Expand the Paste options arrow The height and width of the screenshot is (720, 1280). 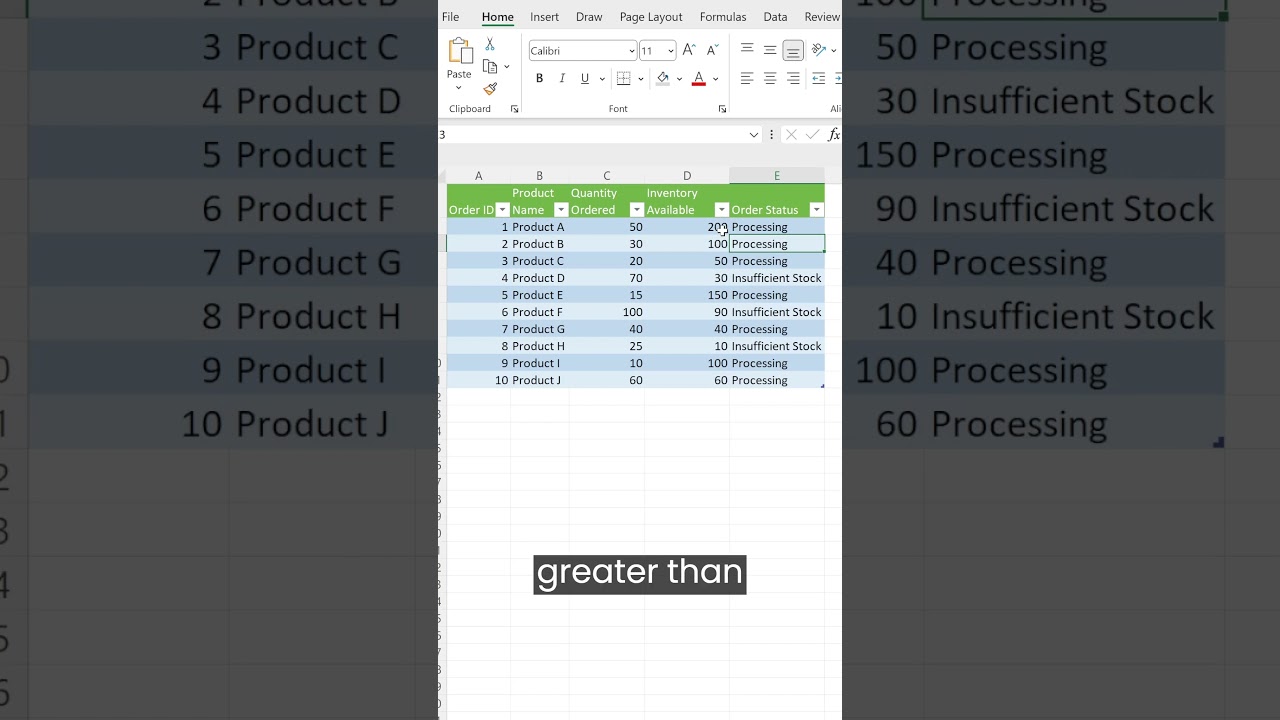point(459,88)
